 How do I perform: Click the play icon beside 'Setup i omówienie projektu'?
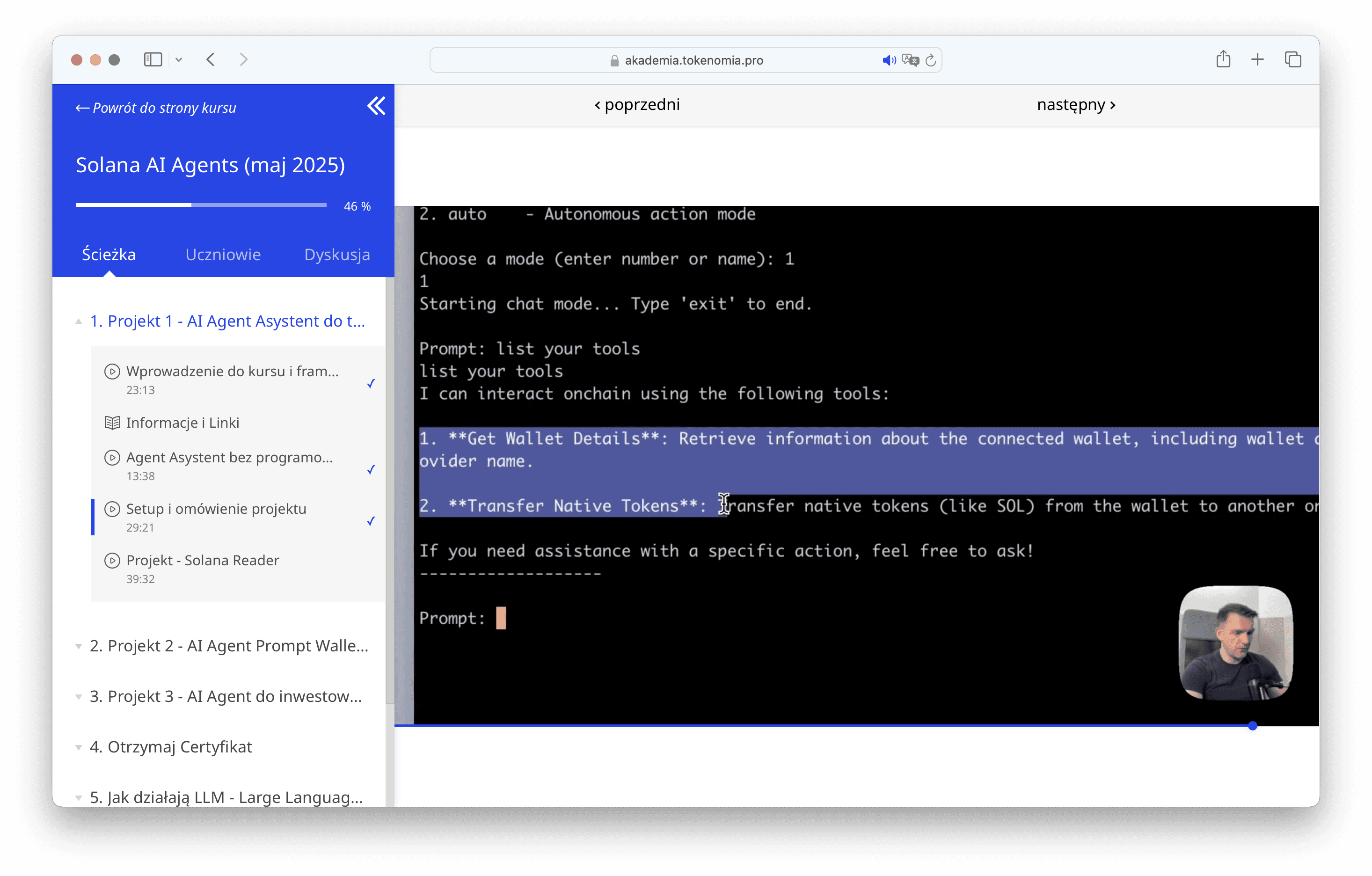click(x=112, y=509)
